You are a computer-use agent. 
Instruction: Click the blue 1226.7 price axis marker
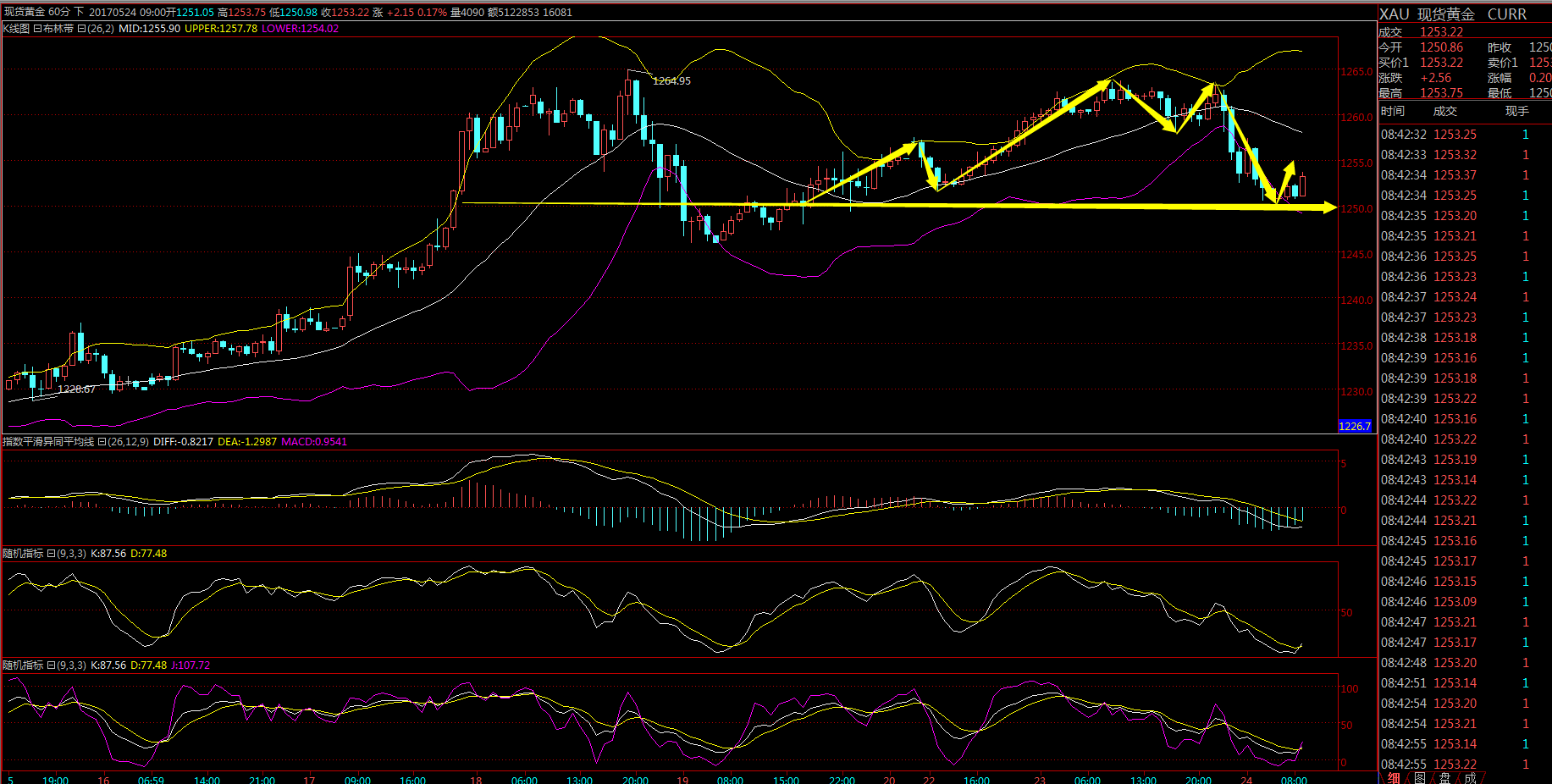(1355, 427)
